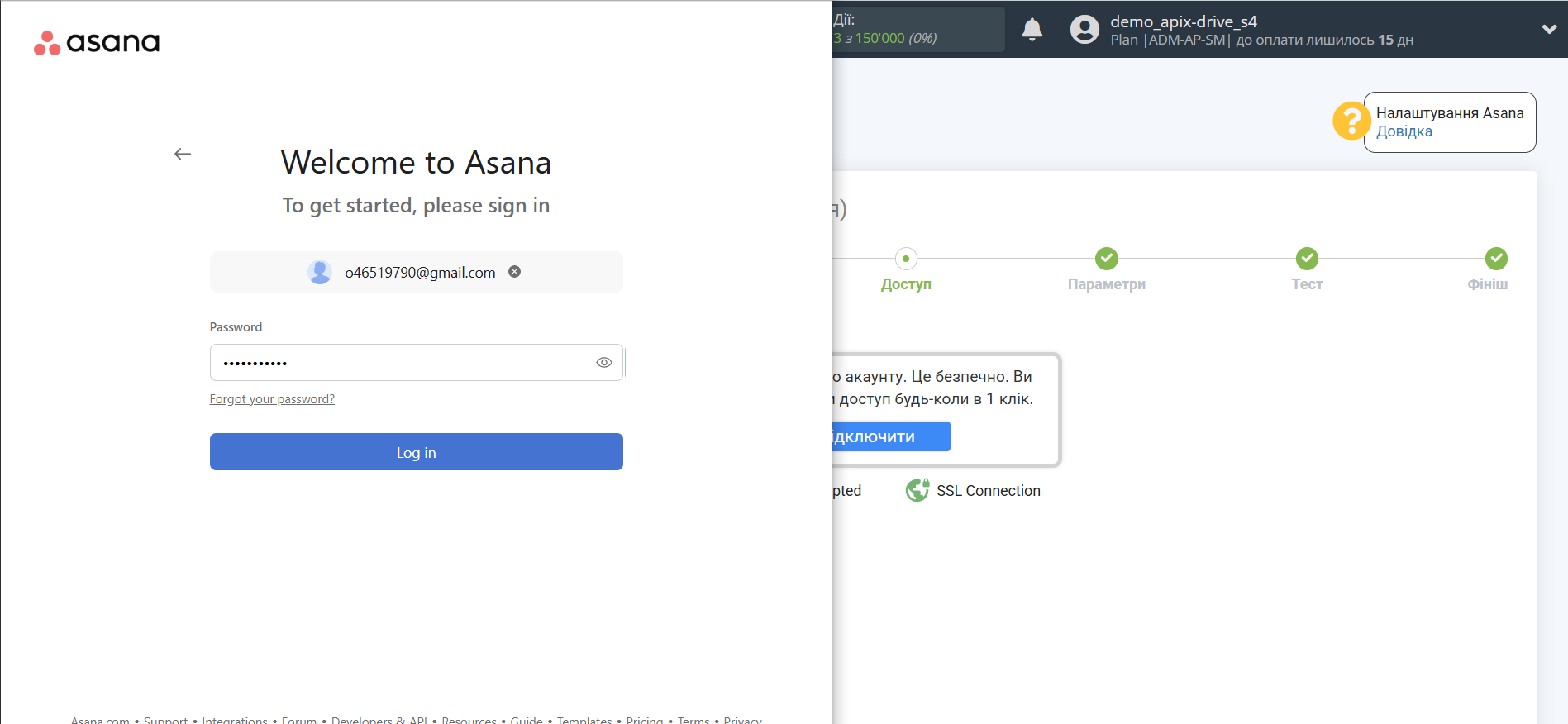Focus the Password input field
The height and width of the screenshot is (724, 1568).
click(x=416, y=363)
